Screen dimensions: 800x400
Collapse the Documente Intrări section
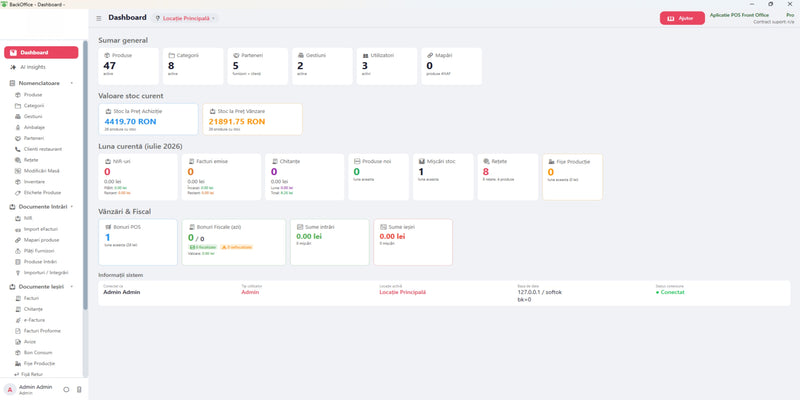pyautogui.click(x=71, y=207)
